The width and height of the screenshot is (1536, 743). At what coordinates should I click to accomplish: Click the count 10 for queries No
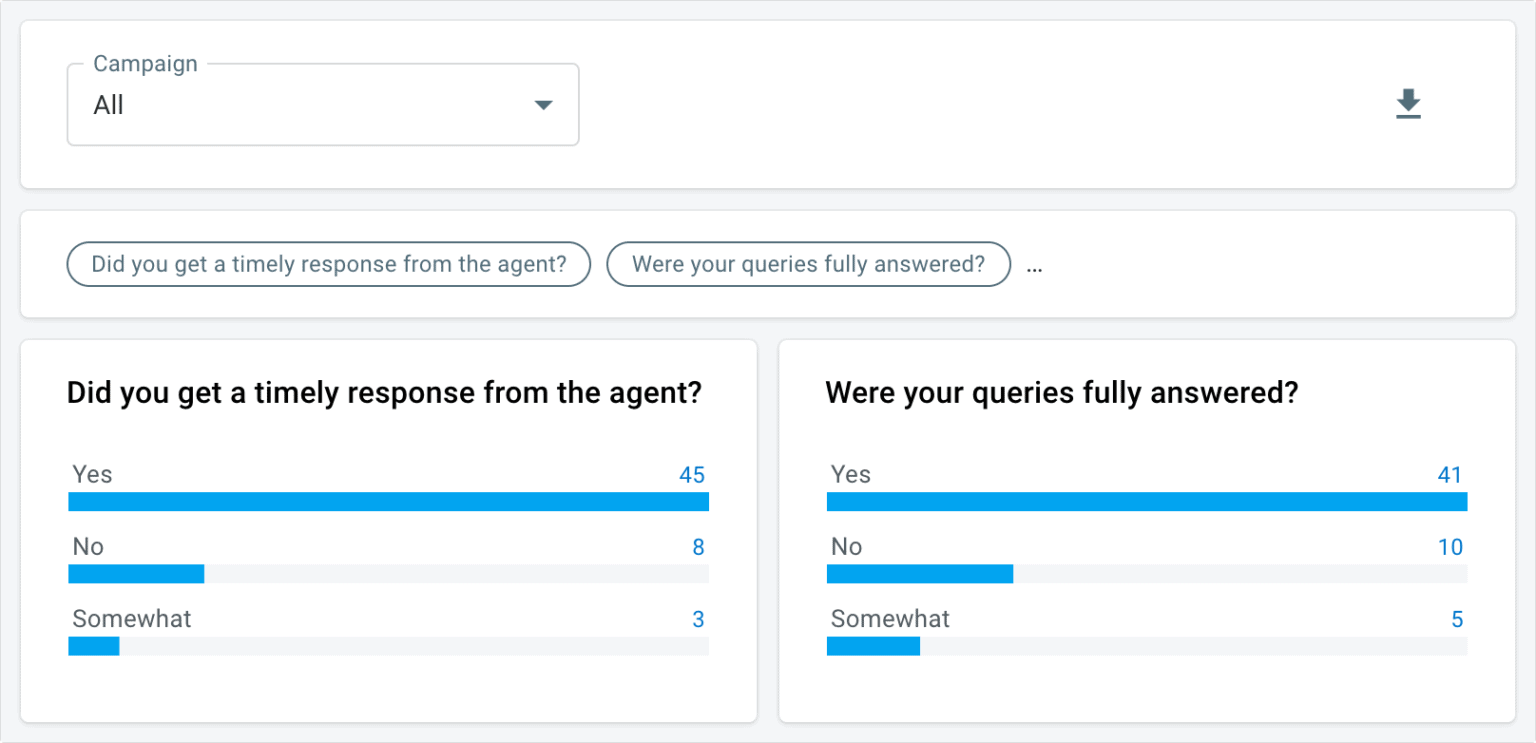pos(1450,547)
